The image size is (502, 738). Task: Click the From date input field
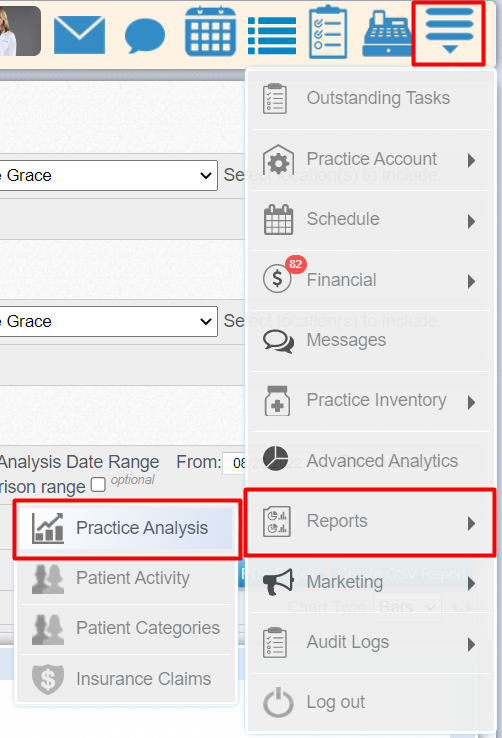click(x=234, y=463)
